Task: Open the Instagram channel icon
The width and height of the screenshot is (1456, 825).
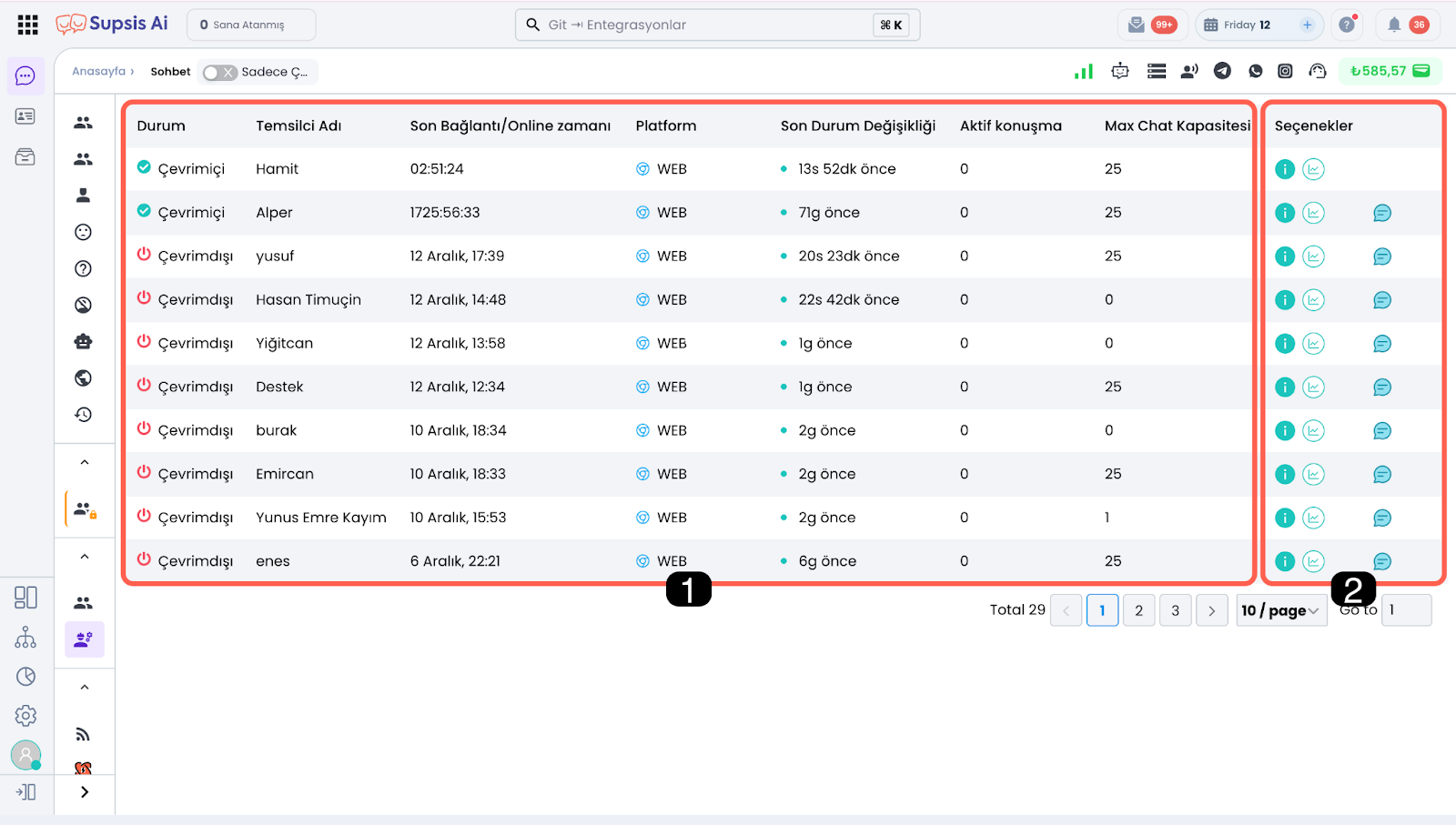Action: [x=1285, y=71]
